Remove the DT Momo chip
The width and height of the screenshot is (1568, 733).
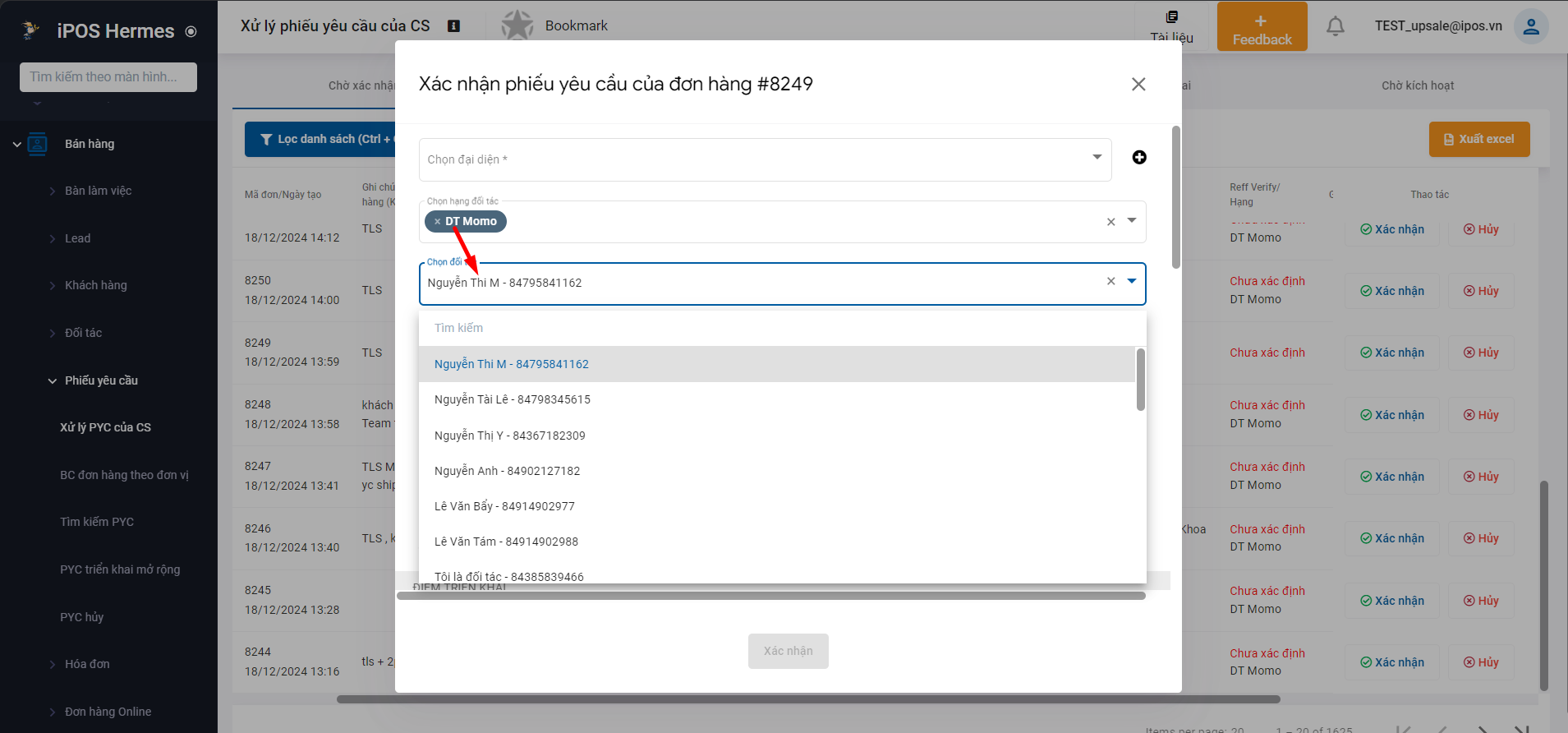(437, 222)
